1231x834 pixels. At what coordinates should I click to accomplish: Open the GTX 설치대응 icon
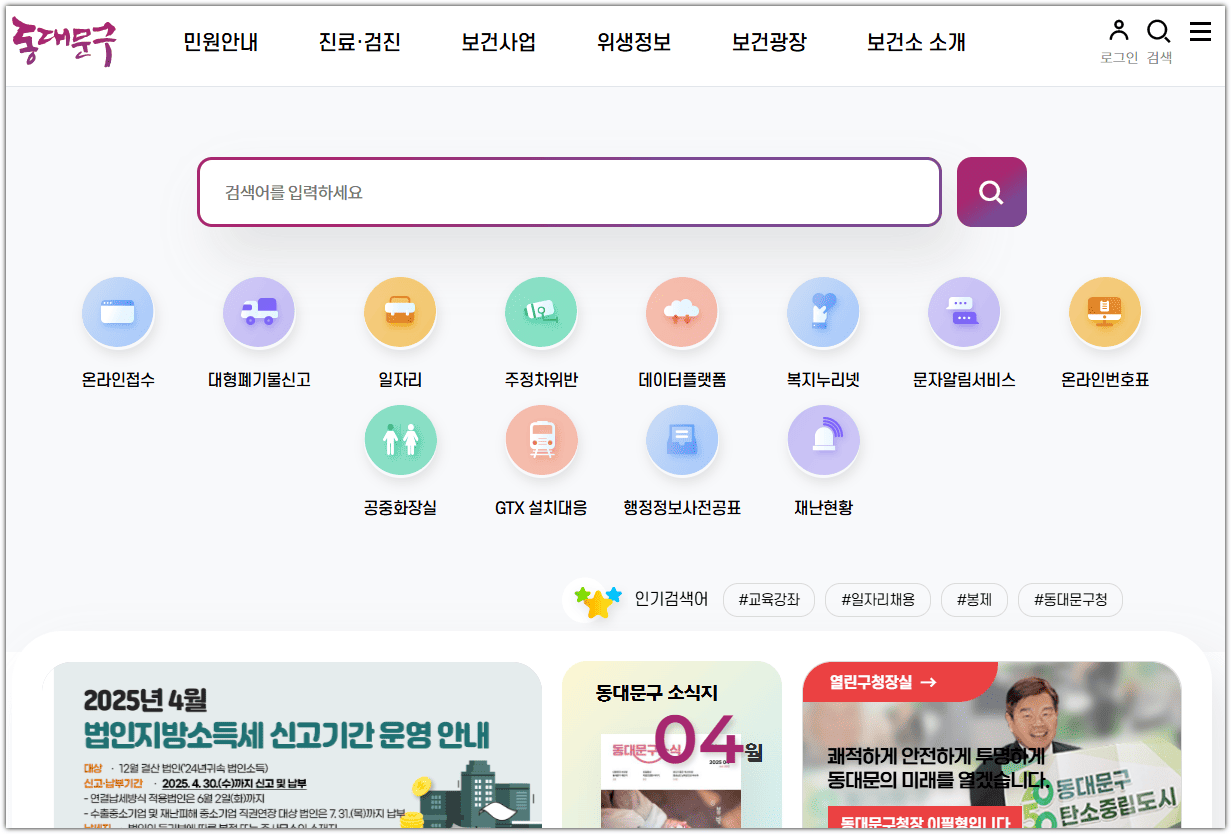pyautogui.click(x=541, y=439)
